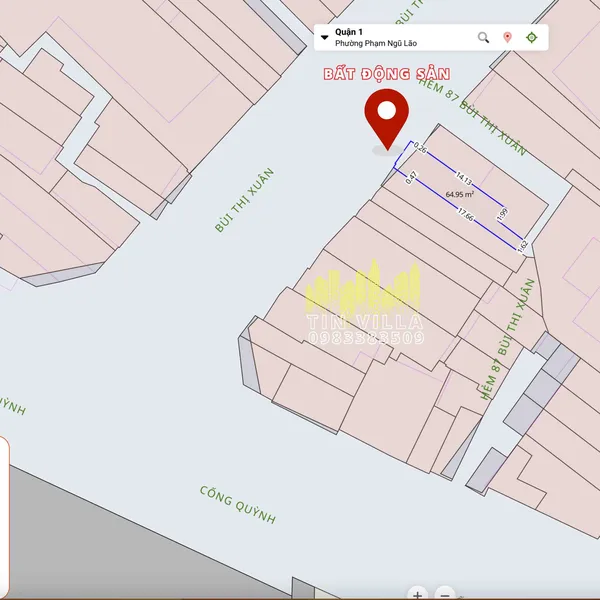Click the 17.66 edge length label

pyautogui.click(x=465, y=214)
